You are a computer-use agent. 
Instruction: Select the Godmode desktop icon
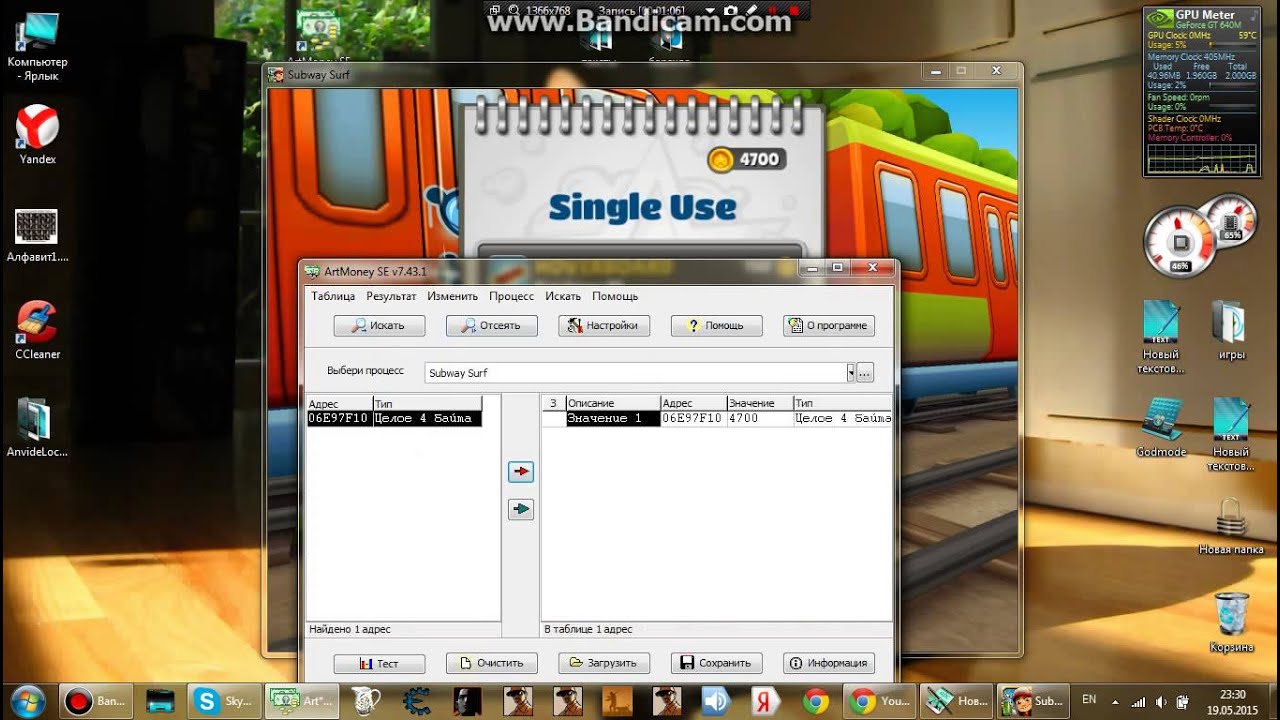[1161, 428]
